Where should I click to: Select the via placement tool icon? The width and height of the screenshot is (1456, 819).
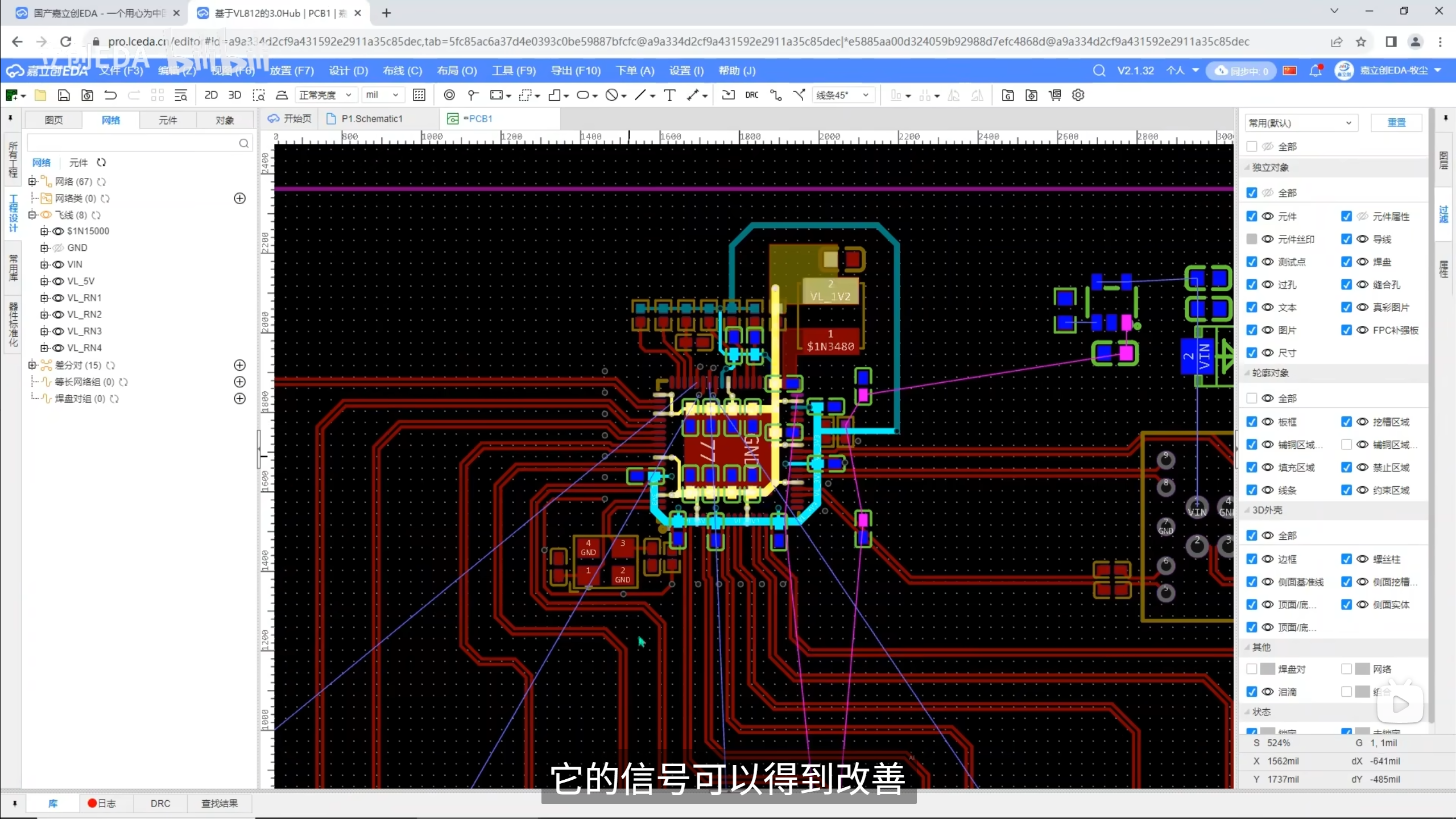point(449,95)
